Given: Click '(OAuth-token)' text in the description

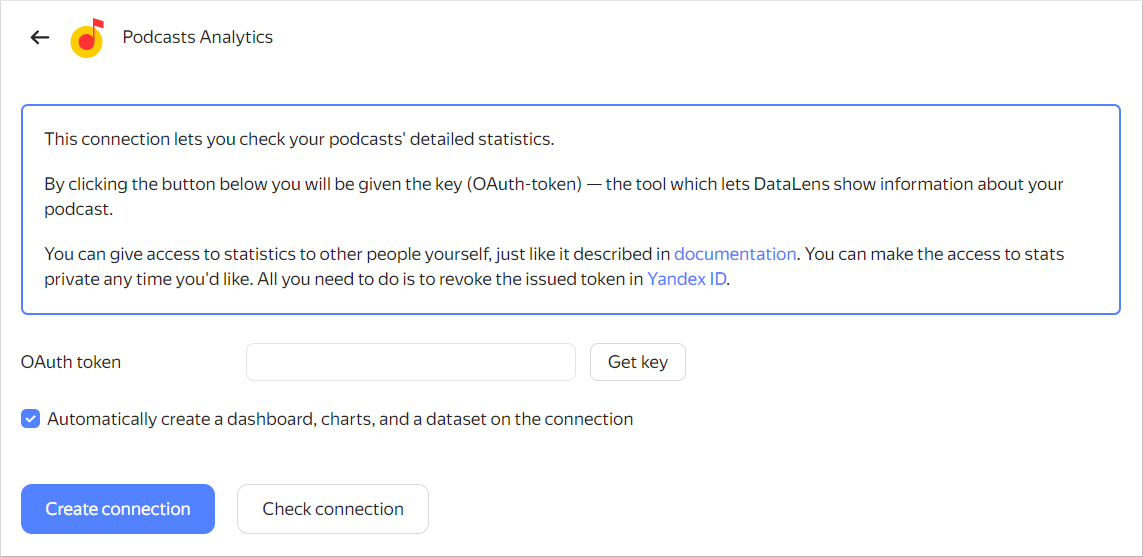Looking at the screenshot, I should pyautogui.click(x=524, y=185).
